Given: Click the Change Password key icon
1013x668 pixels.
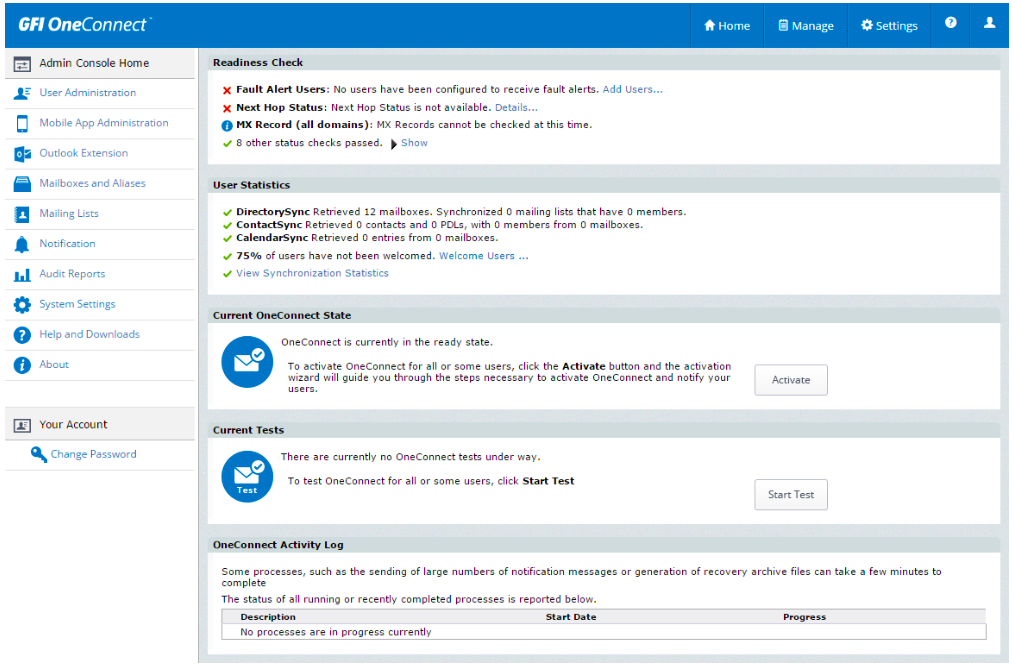Looking at the screenshot, I should click(39, 455).
